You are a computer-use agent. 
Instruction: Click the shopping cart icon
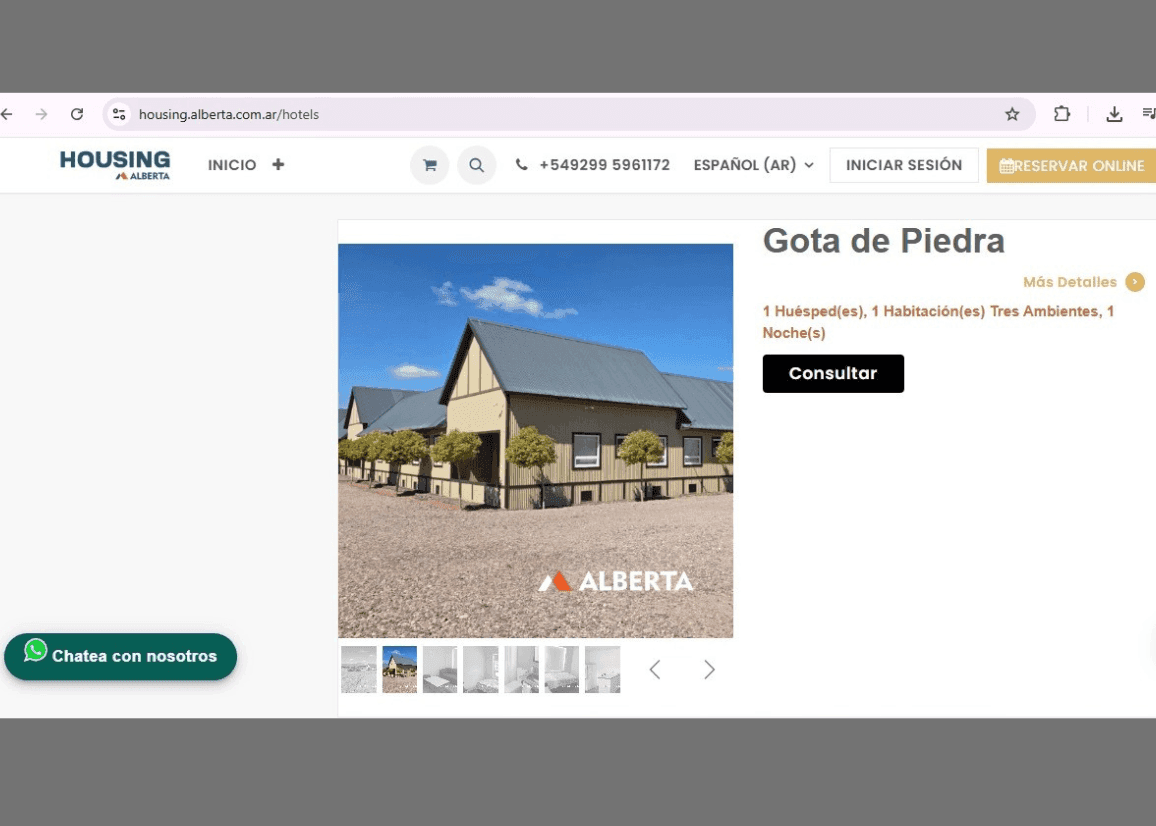click(x=429, y=165)
